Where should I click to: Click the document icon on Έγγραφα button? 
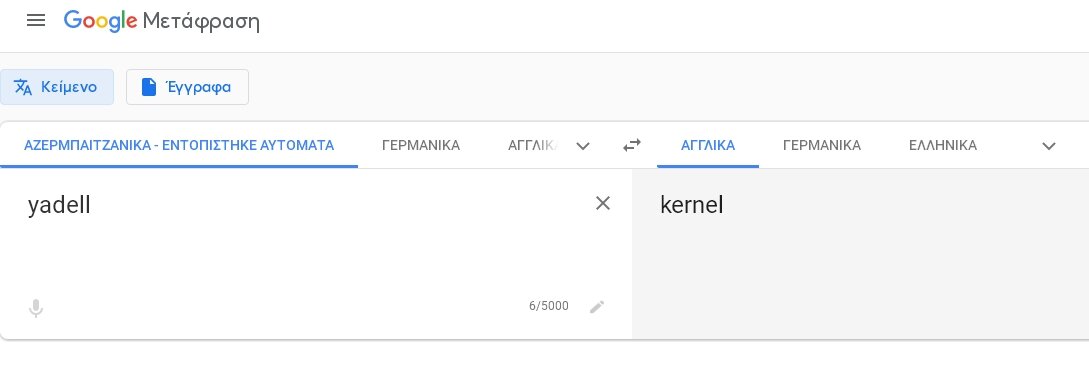[x=149, y=87]
